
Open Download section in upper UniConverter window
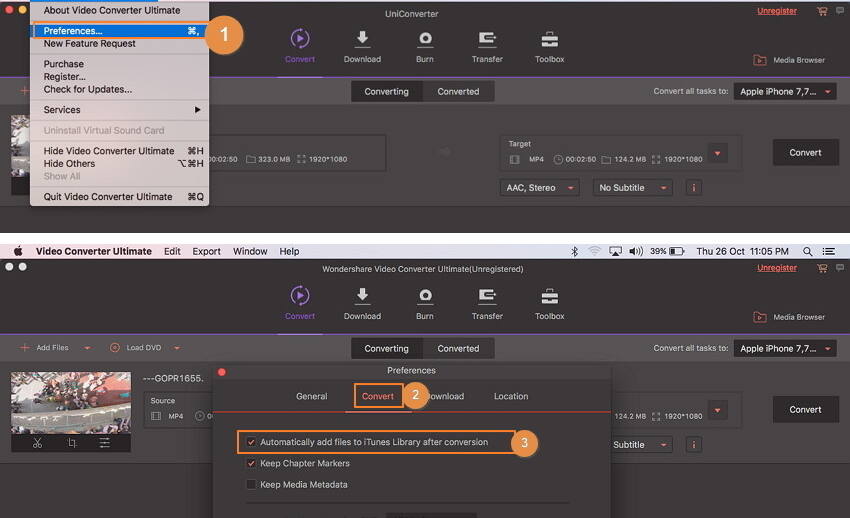(x=362, y=46)
